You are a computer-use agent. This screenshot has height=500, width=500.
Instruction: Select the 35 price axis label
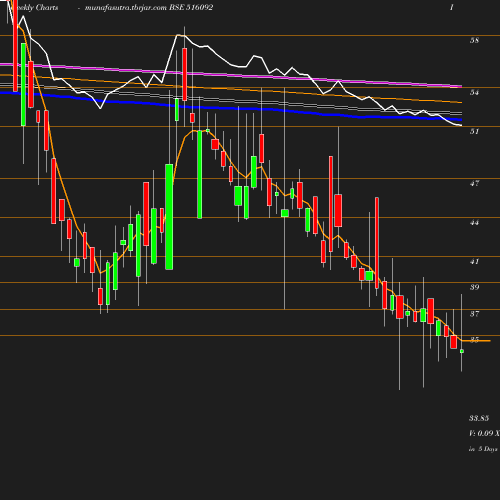[474, 340]
